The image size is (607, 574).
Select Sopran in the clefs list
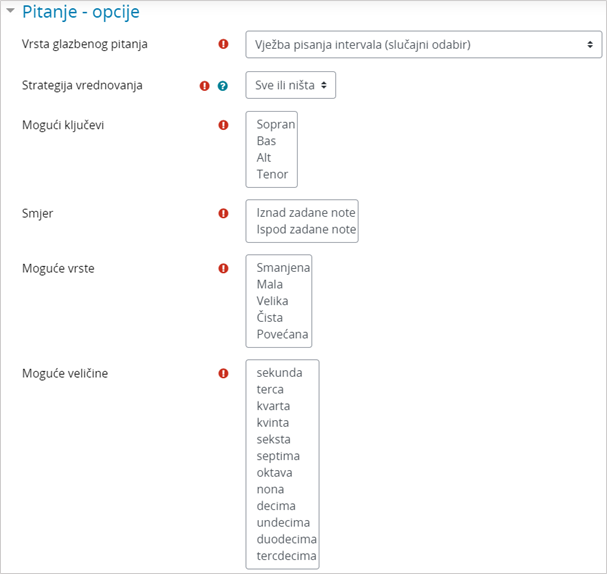[275, 124]
